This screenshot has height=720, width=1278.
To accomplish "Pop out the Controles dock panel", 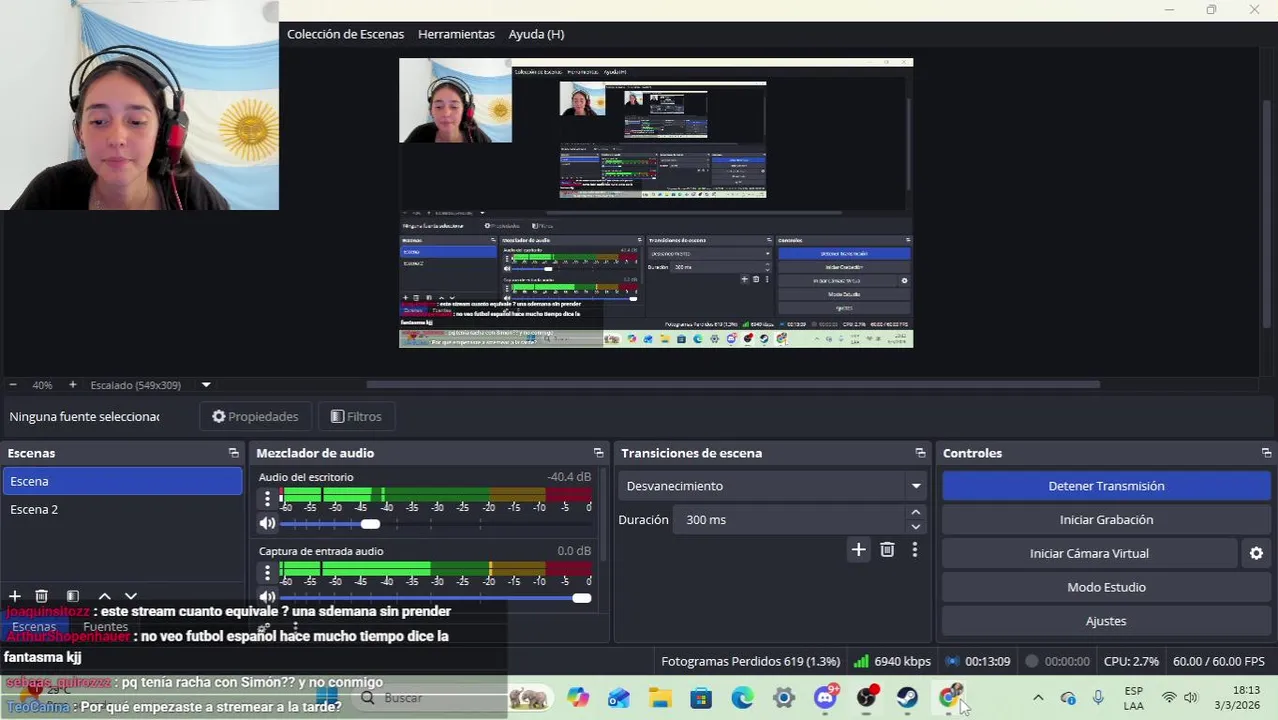I will coord(1266,453).
